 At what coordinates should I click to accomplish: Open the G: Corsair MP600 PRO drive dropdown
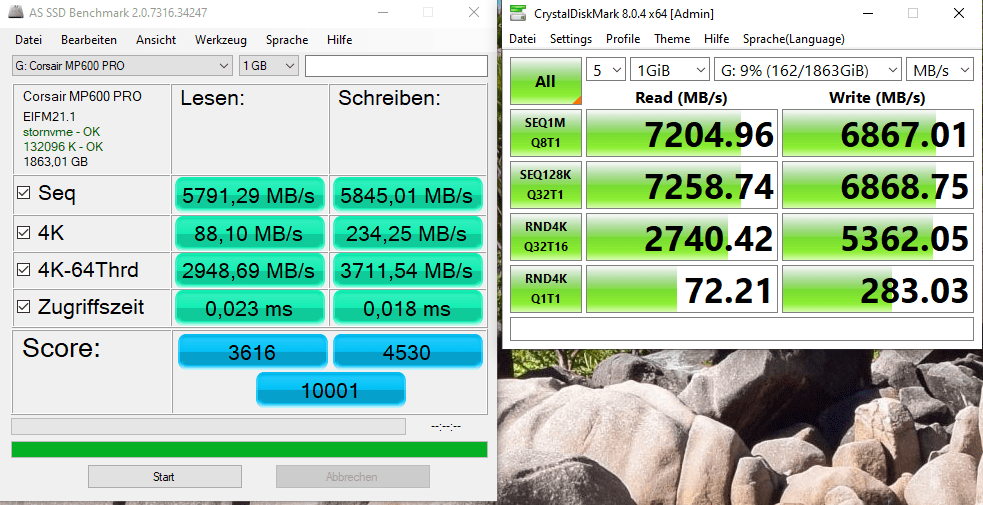coord(122,66)
